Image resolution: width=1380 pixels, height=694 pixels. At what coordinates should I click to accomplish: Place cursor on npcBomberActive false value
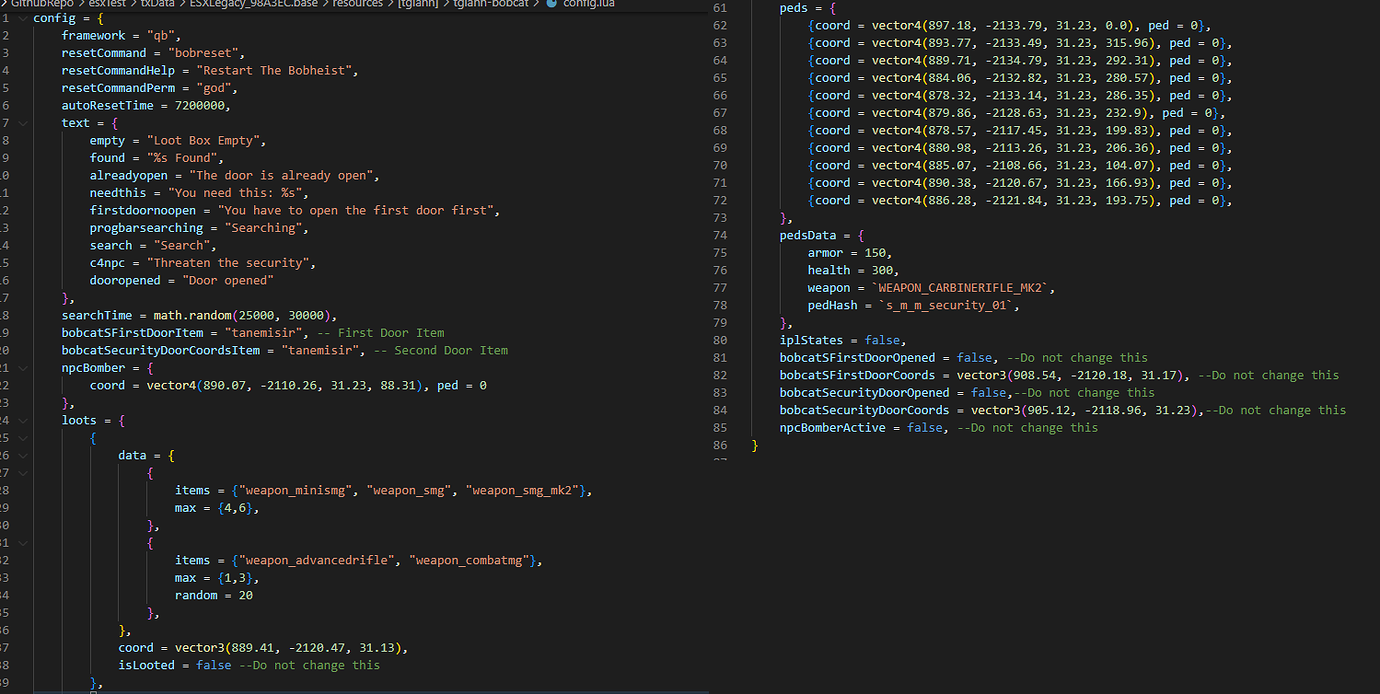(924, 428)
